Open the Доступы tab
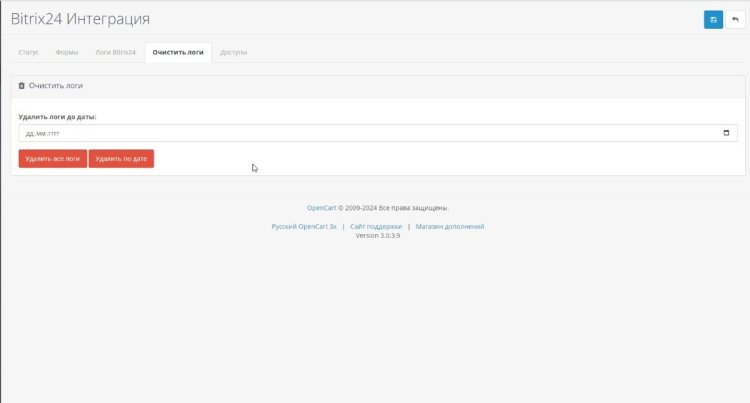 (233, 51)
